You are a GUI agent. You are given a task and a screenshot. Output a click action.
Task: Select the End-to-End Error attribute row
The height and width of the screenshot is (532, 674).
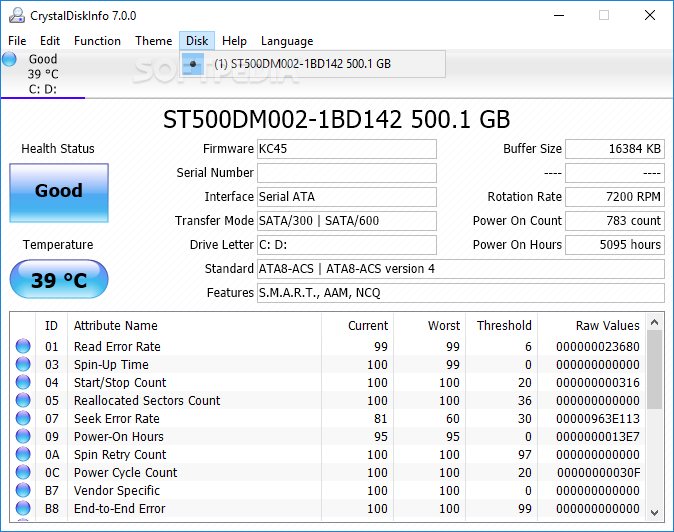click(x=328, y=509)
